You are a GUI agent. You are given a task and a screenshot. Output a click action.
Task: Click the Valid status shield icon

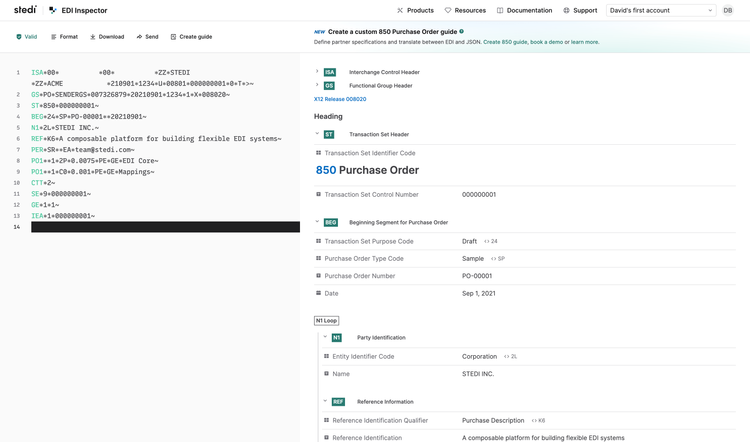[x=19, y=37]
